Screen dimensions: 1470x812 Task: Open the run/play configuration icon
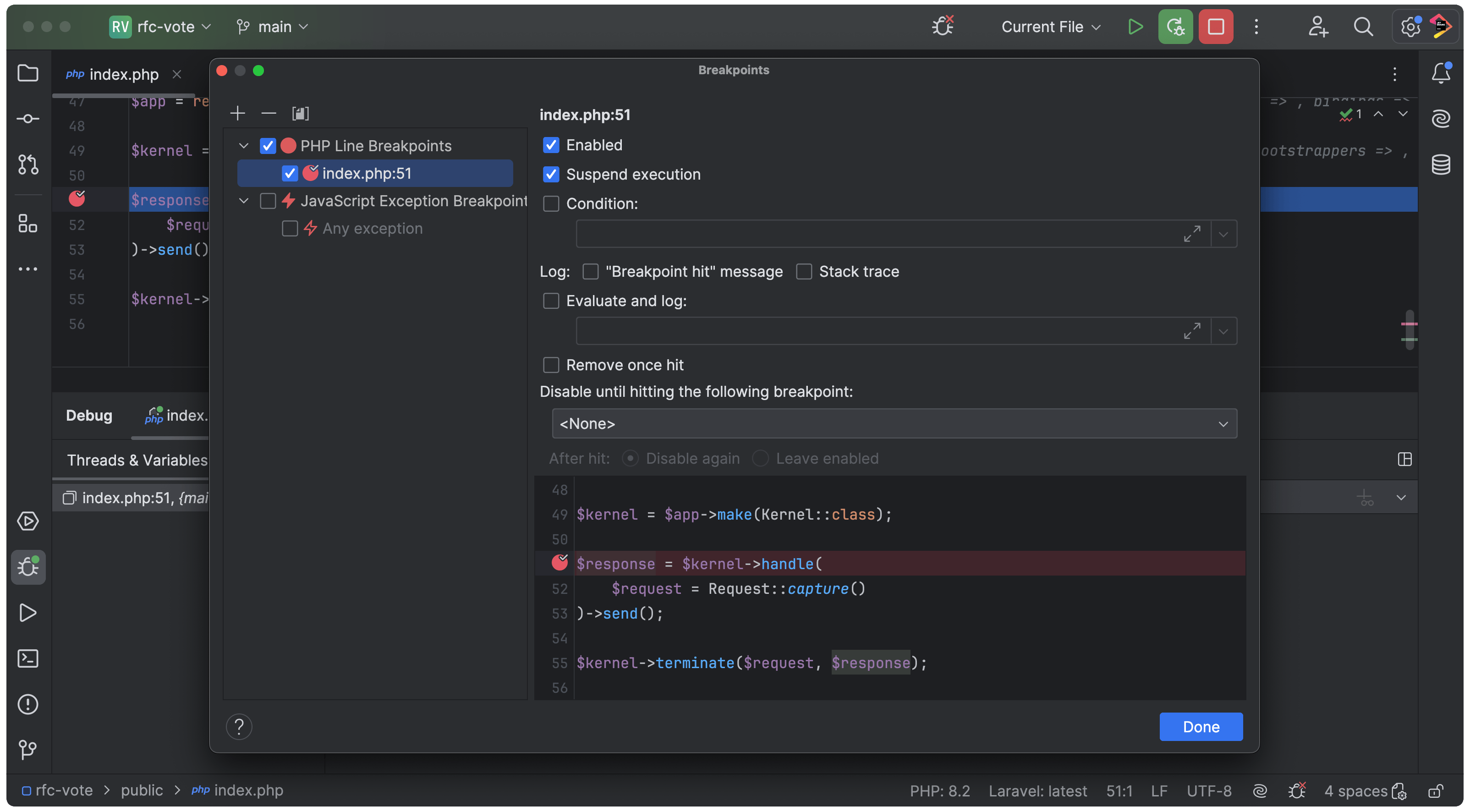pyautogui.click(x=1135, y=27)
